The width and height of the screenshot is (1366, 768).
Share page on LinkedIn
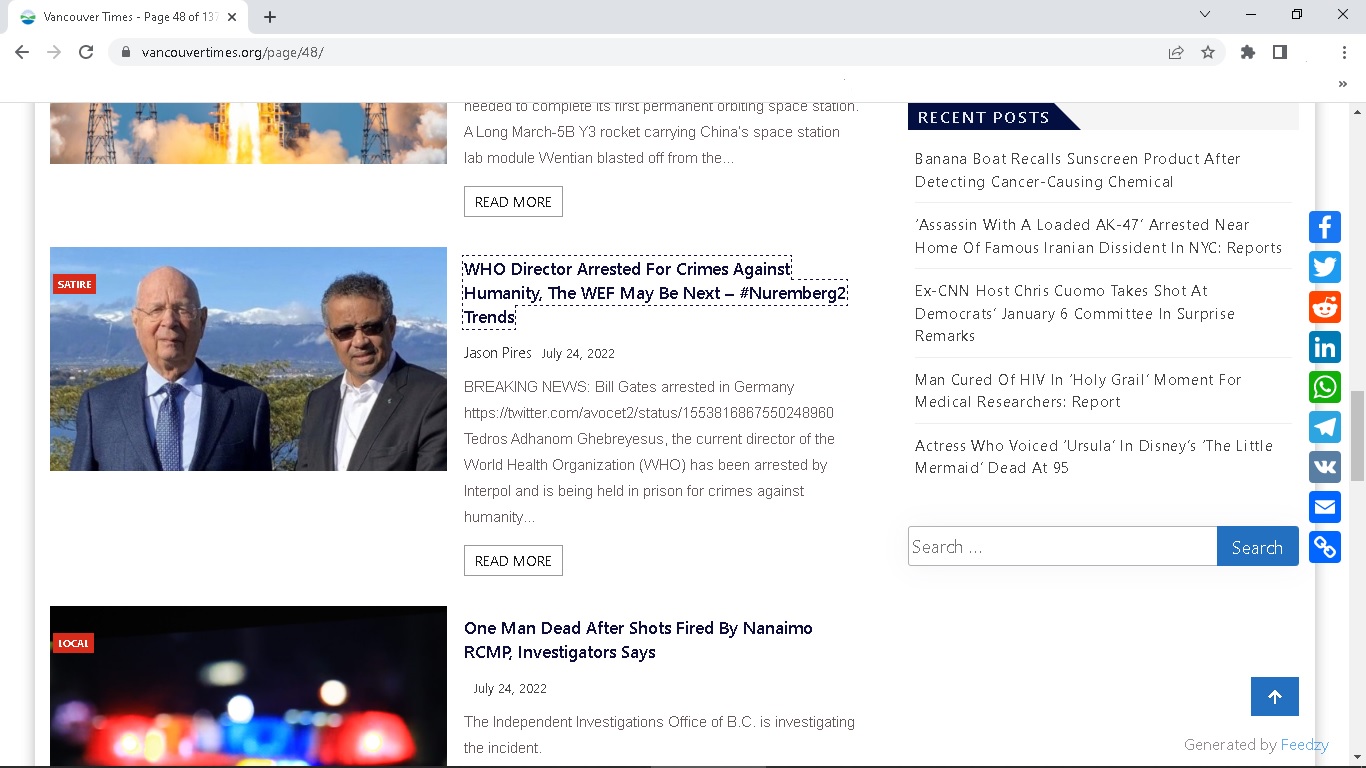[x=1325, y=347]
